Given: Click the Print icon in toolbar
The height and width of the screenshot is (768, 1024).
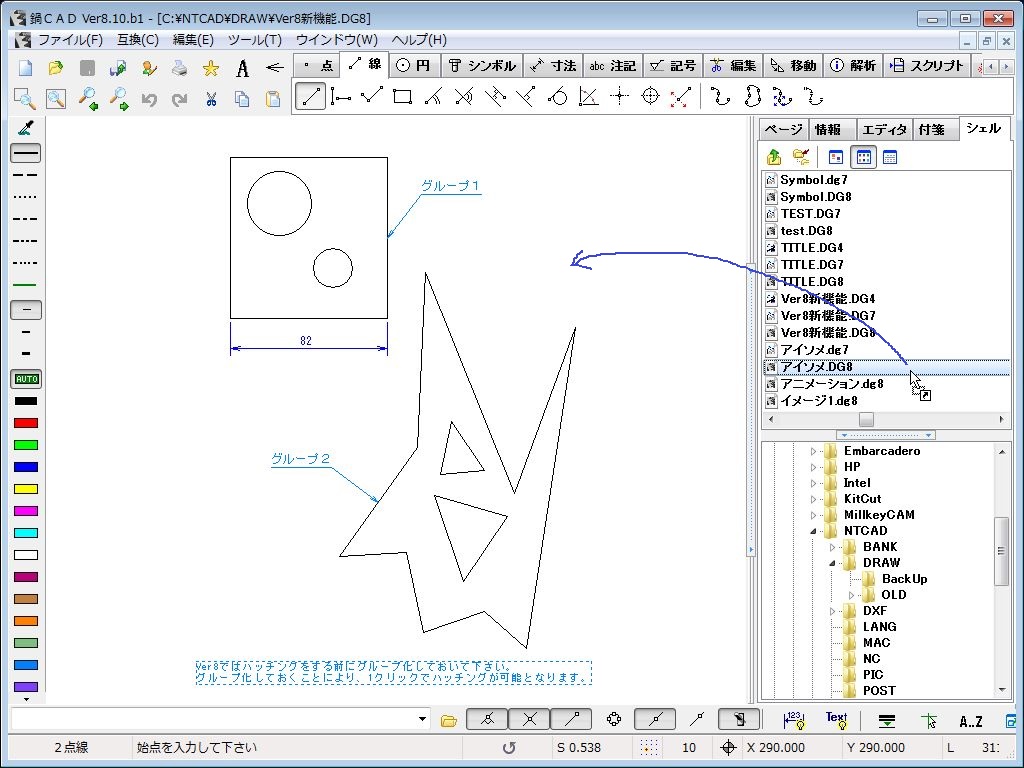Looking at the screenshot, I should click(x=180, y=67).
